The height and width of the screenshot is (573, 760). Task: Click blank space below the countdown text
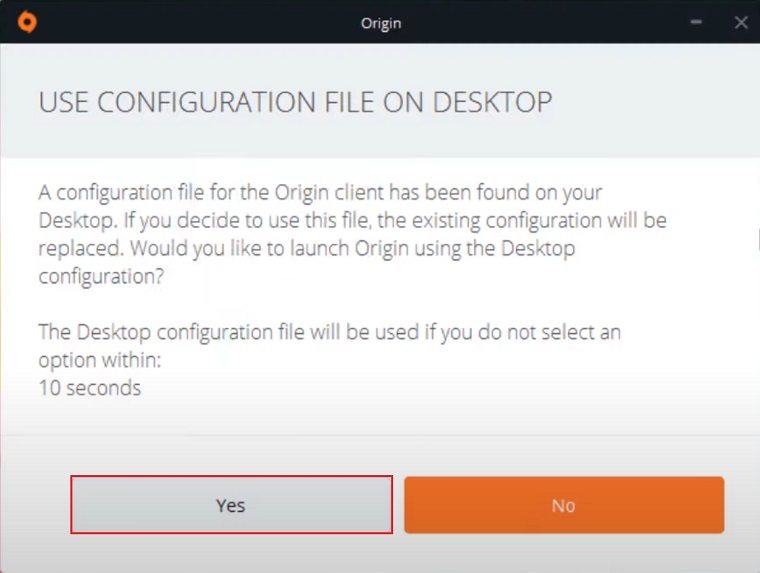pyautogui.click(x=380, y=415)
